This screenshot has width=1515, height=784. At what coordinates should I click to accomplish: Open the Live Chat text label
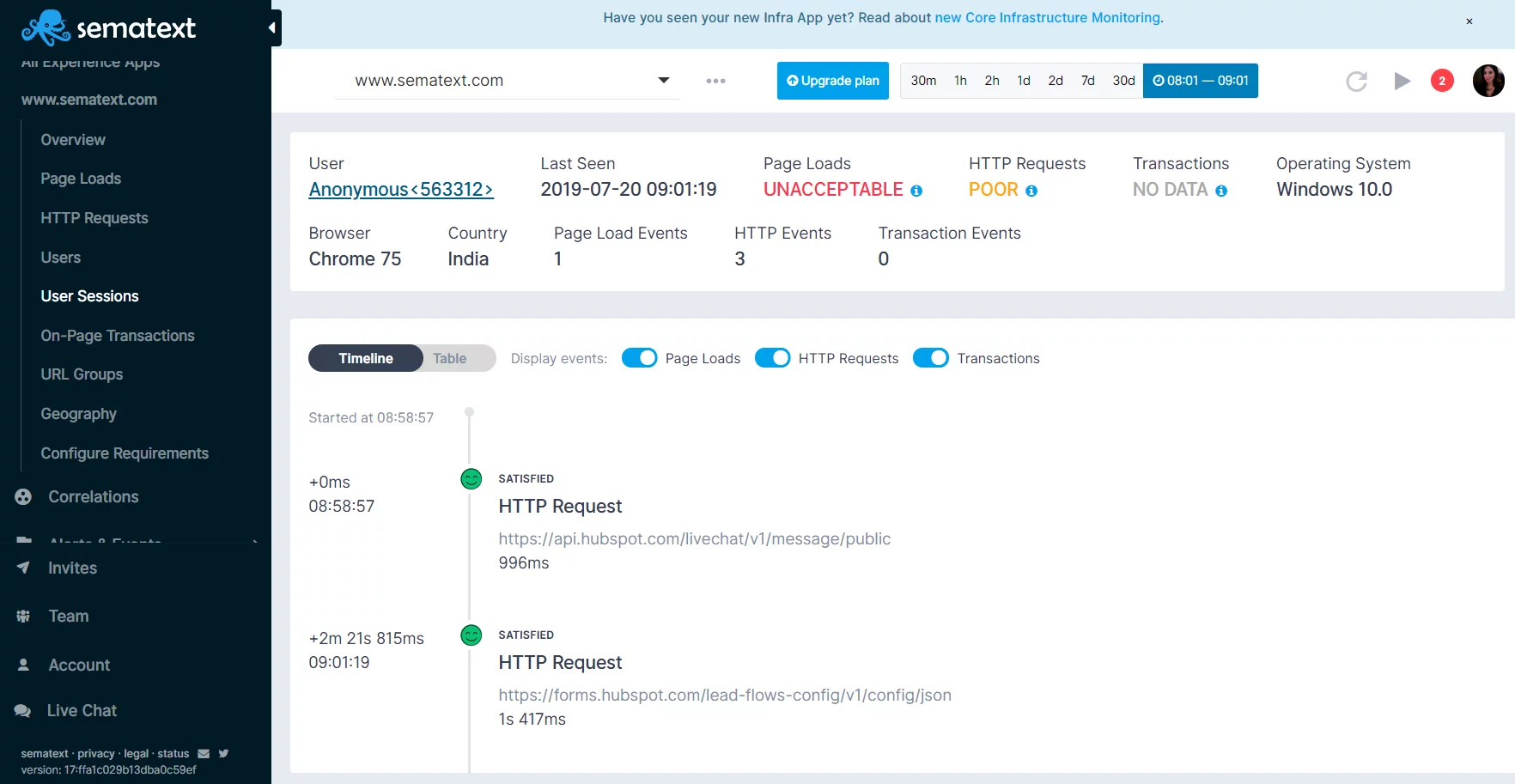click(x=82, y=710)
